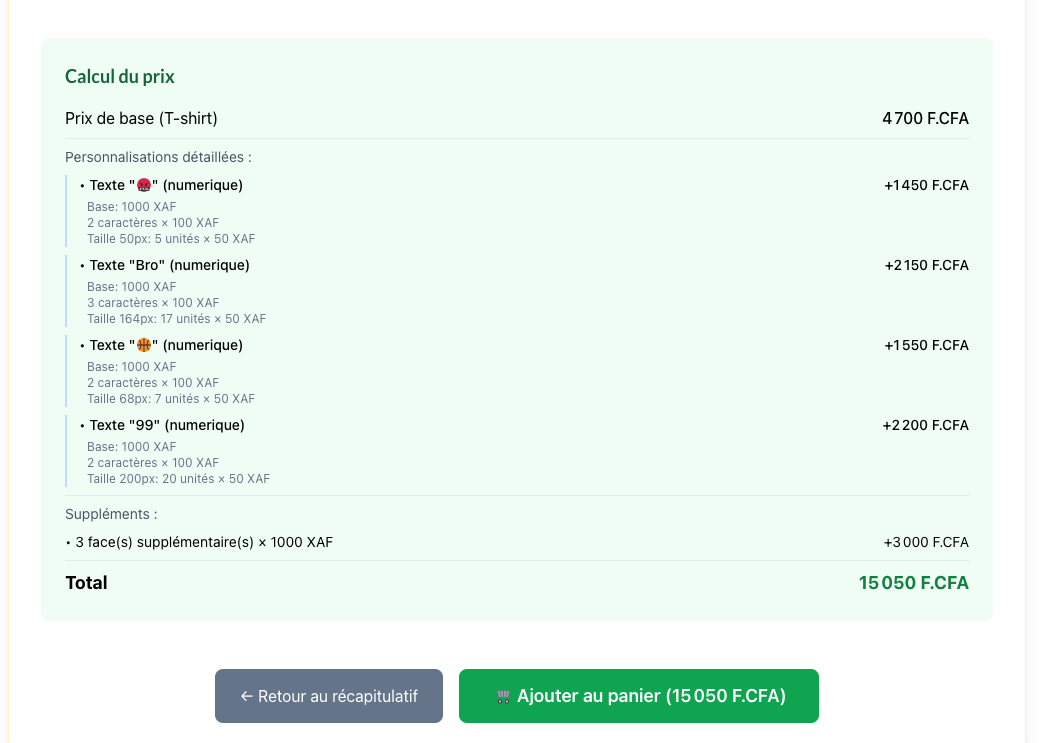Viewport: 1041px width, 743px height.
Task: Click the shopping cart icon on green button
Action: (x=503, y=696)
